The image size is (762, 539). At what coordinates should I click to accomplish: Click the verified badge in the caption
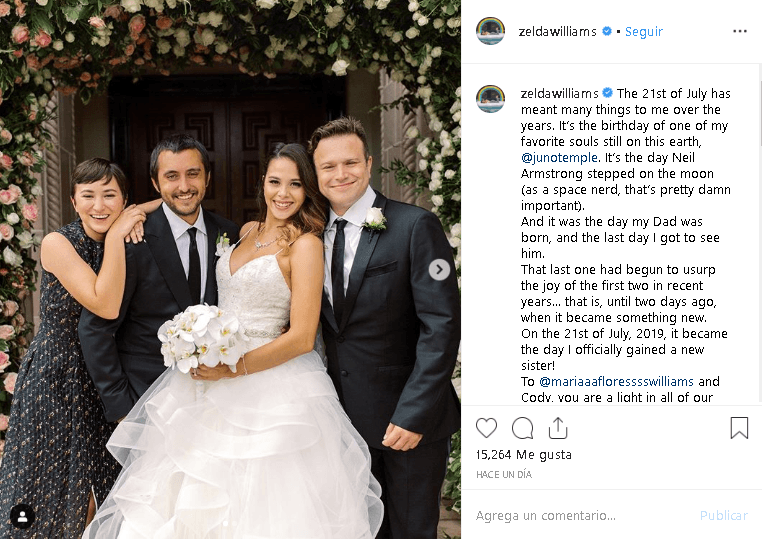pos(607,92)
